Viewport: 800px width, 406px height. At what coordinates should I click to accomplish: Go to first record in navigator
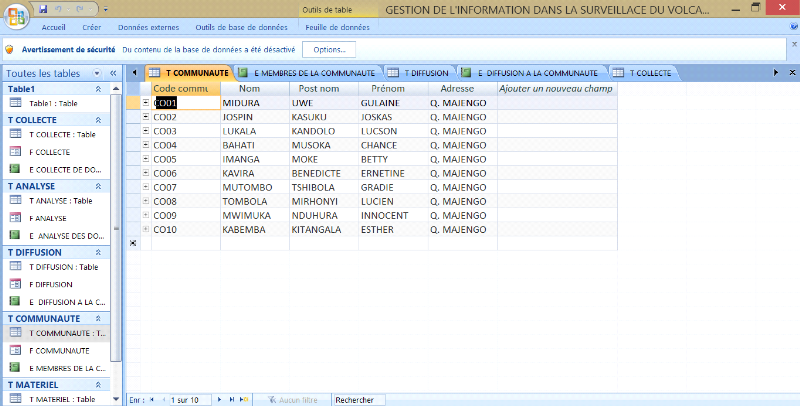[x=152, y=400]
